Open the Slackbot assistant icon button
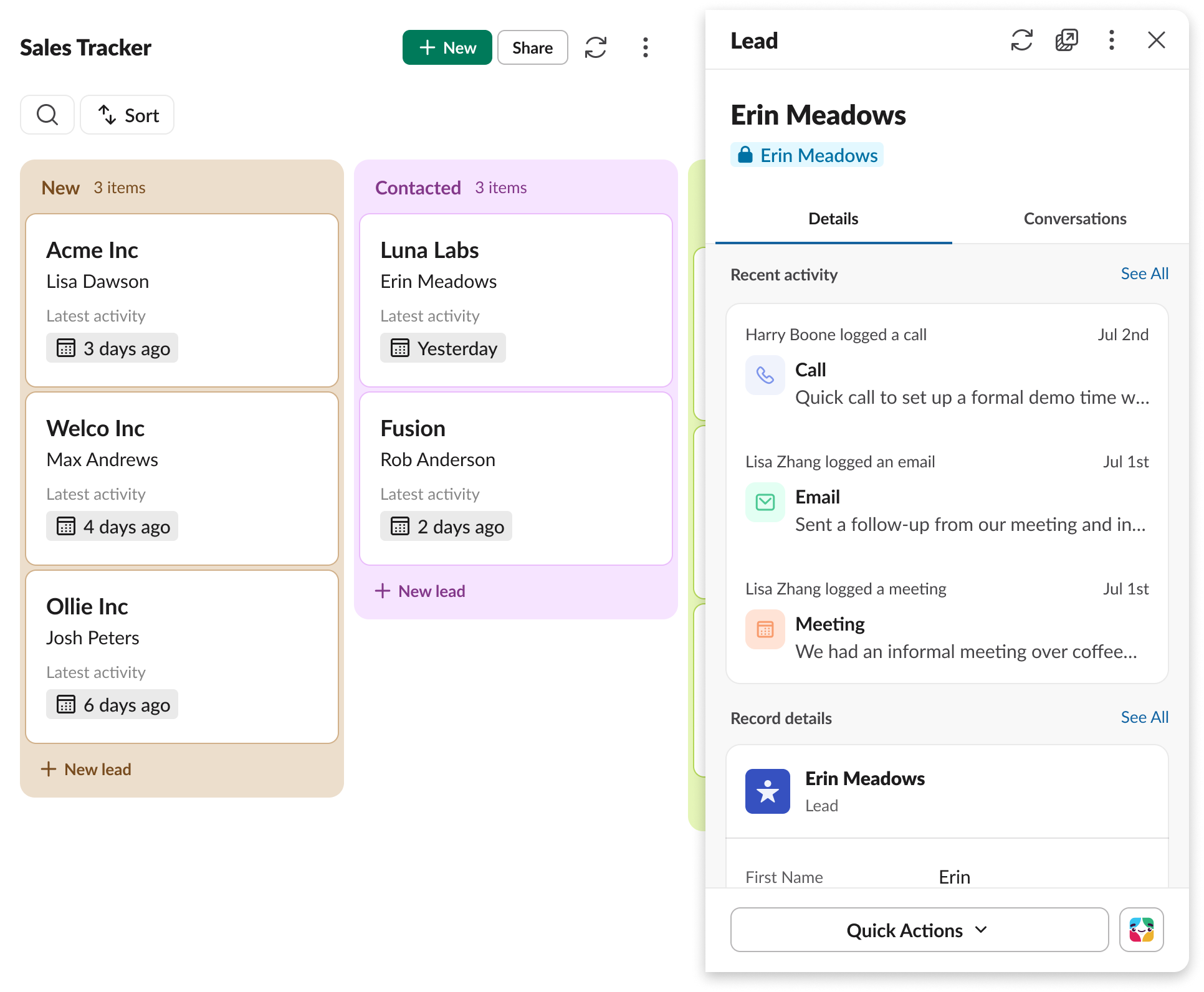This screenshot has width=1204, height=992. 1142,930
